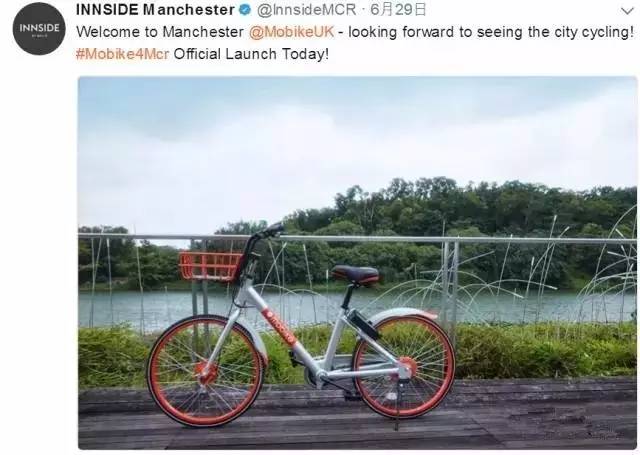Click the orange front wheel in photo
Image resolution: width=640 pixels, height=455 pixels.
205,371
